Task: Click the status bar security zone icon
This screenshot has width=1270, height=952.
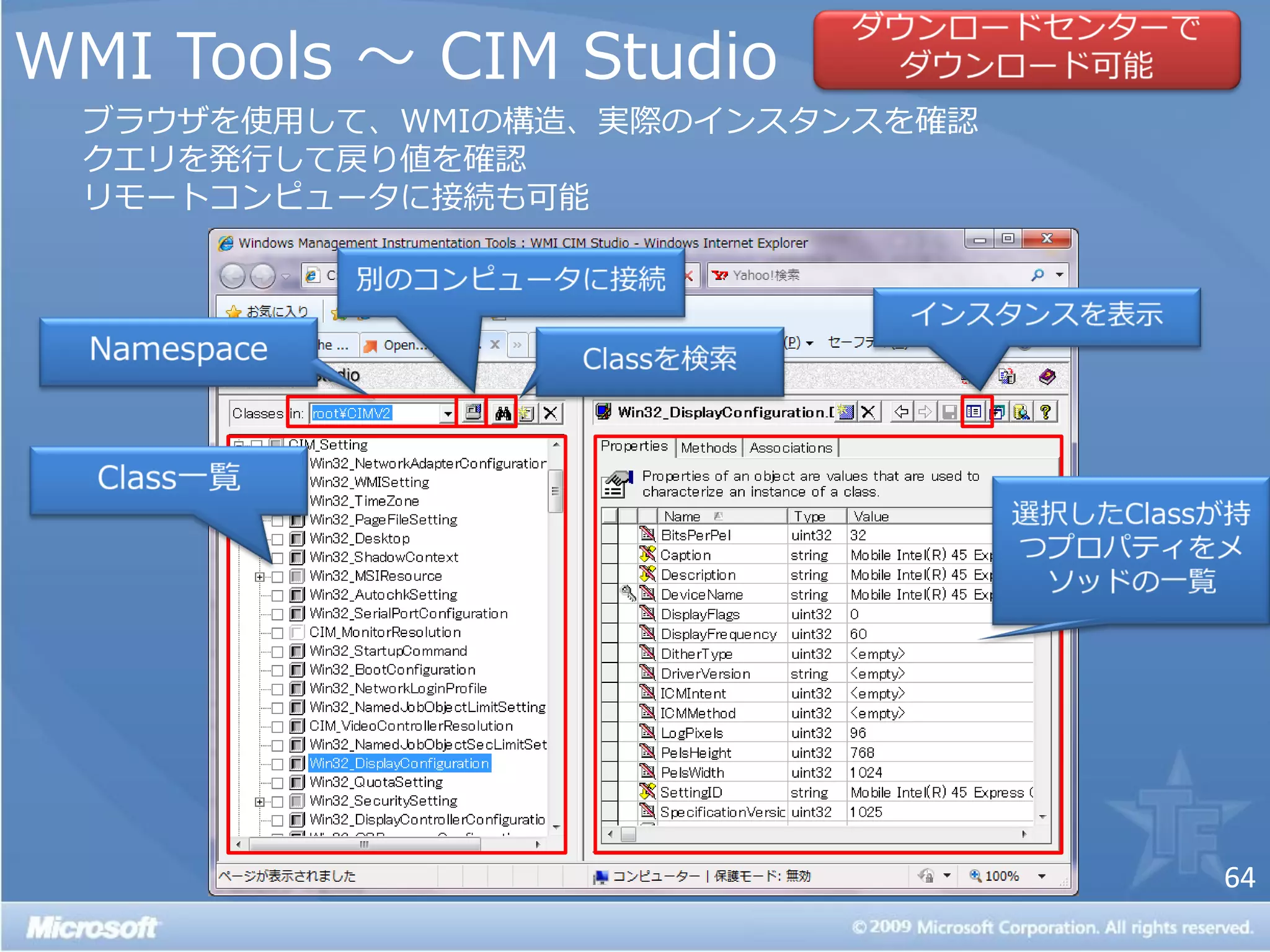Action: [926, 875]
